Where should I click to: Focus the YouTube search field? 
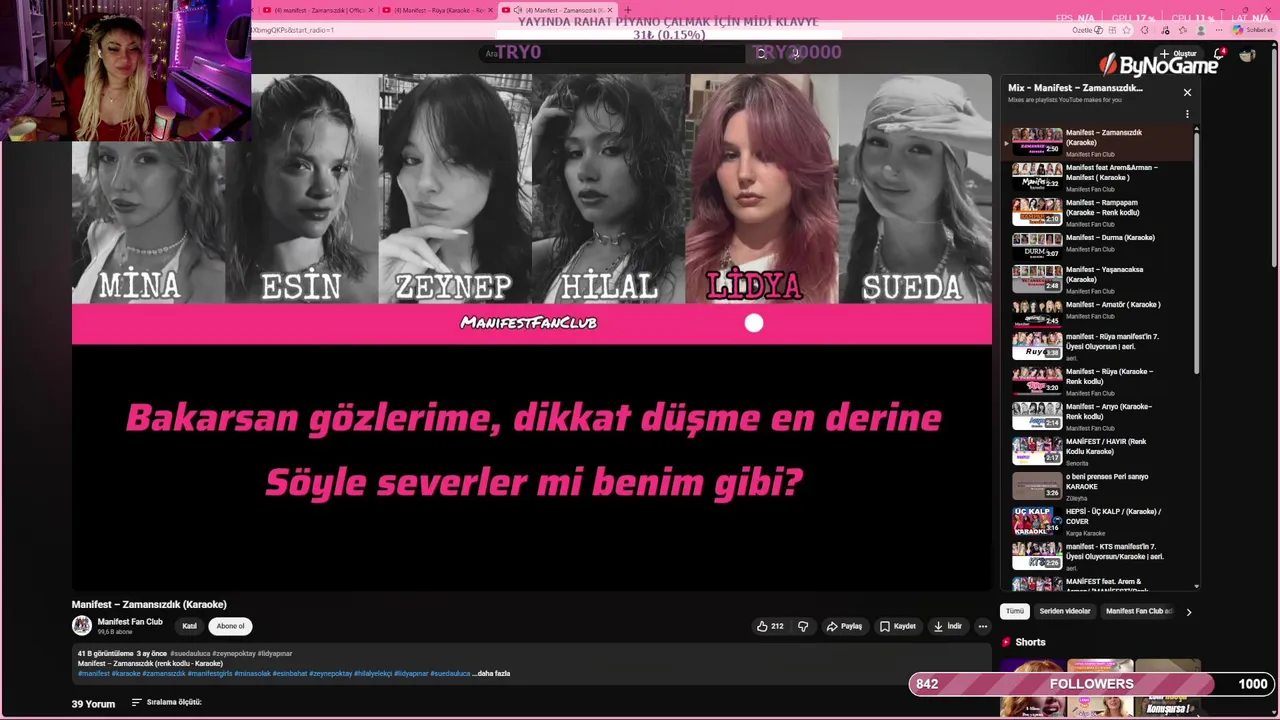612,53
